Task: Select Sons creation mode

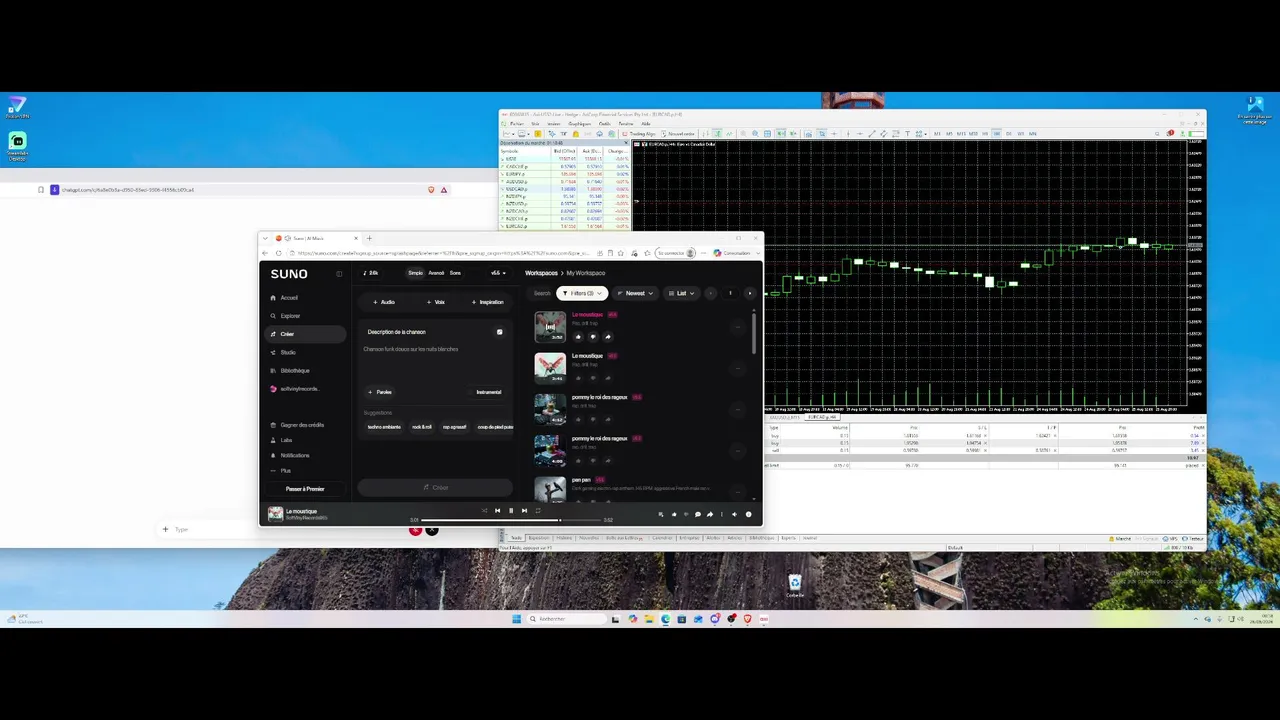Action: click(455, 273)
